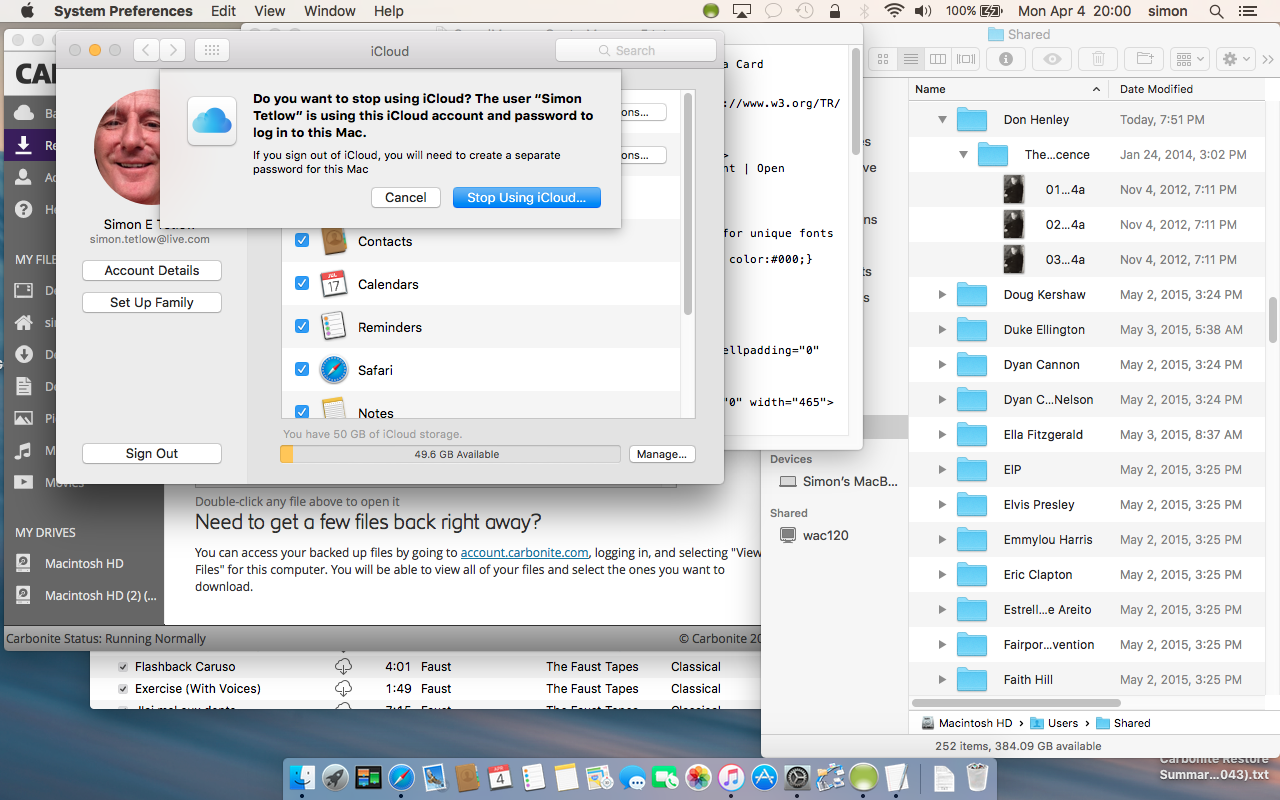
Task: Open Account Details in iCloud preferences
Action: coord(152,270)
